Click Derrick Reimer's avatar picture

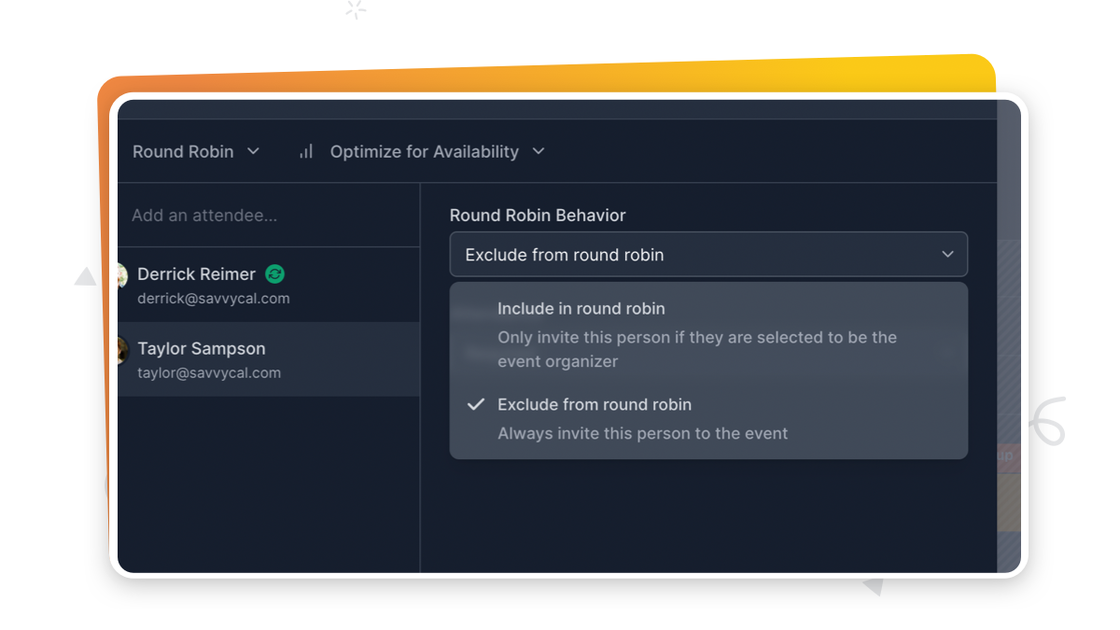click(x=122, y=275)
